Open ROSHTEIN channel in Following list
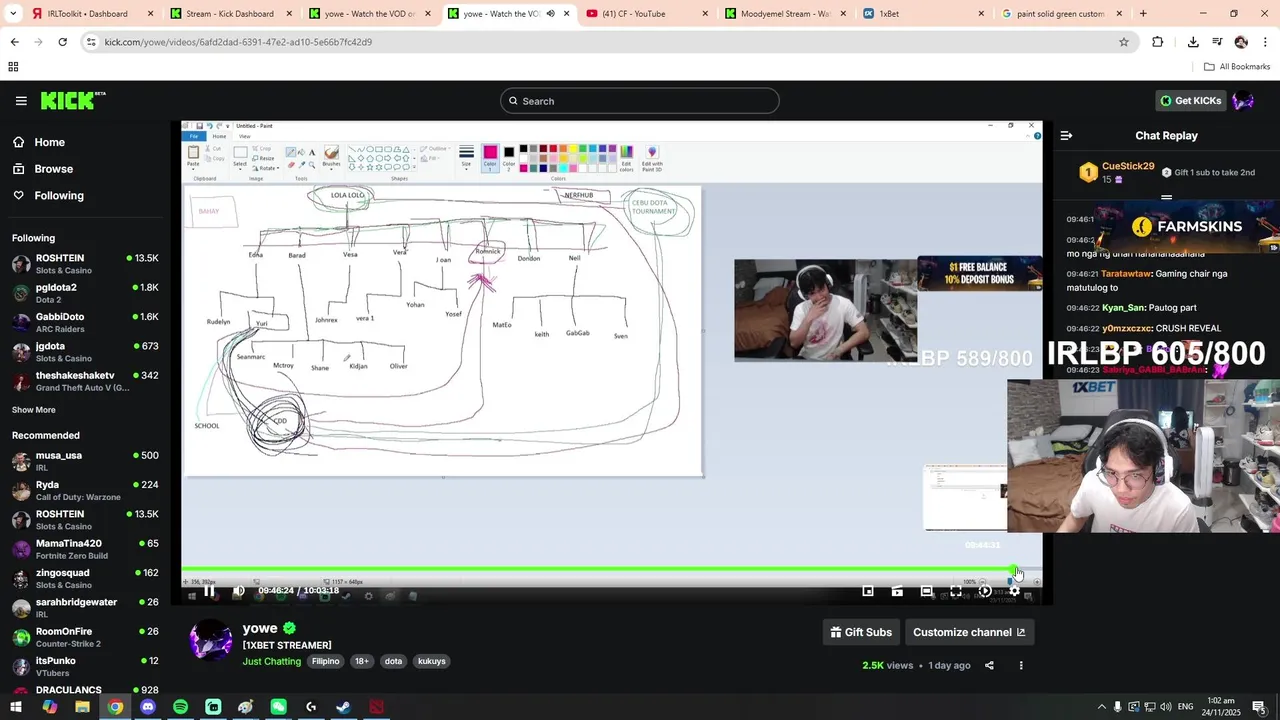Screen dimensions: 1280x720 tap(85, 264)
